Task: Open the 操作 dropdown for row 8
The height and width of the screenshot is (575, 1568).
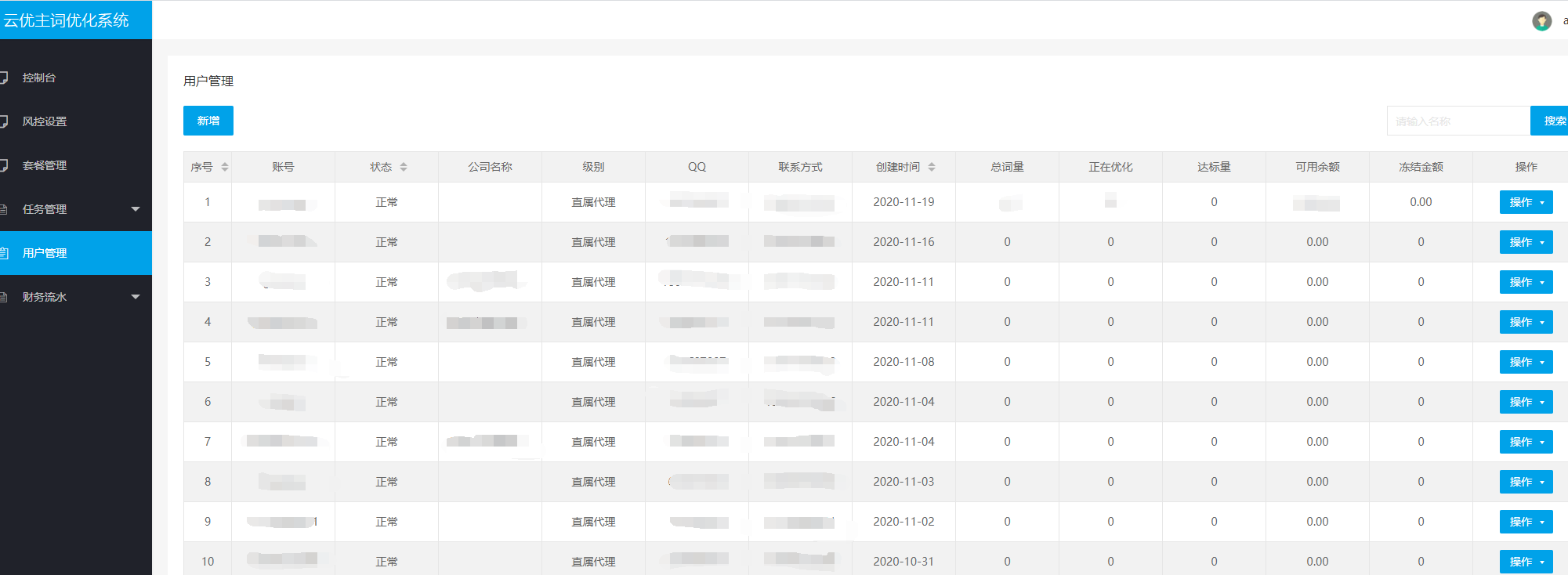Action: tap(1526, 482)
